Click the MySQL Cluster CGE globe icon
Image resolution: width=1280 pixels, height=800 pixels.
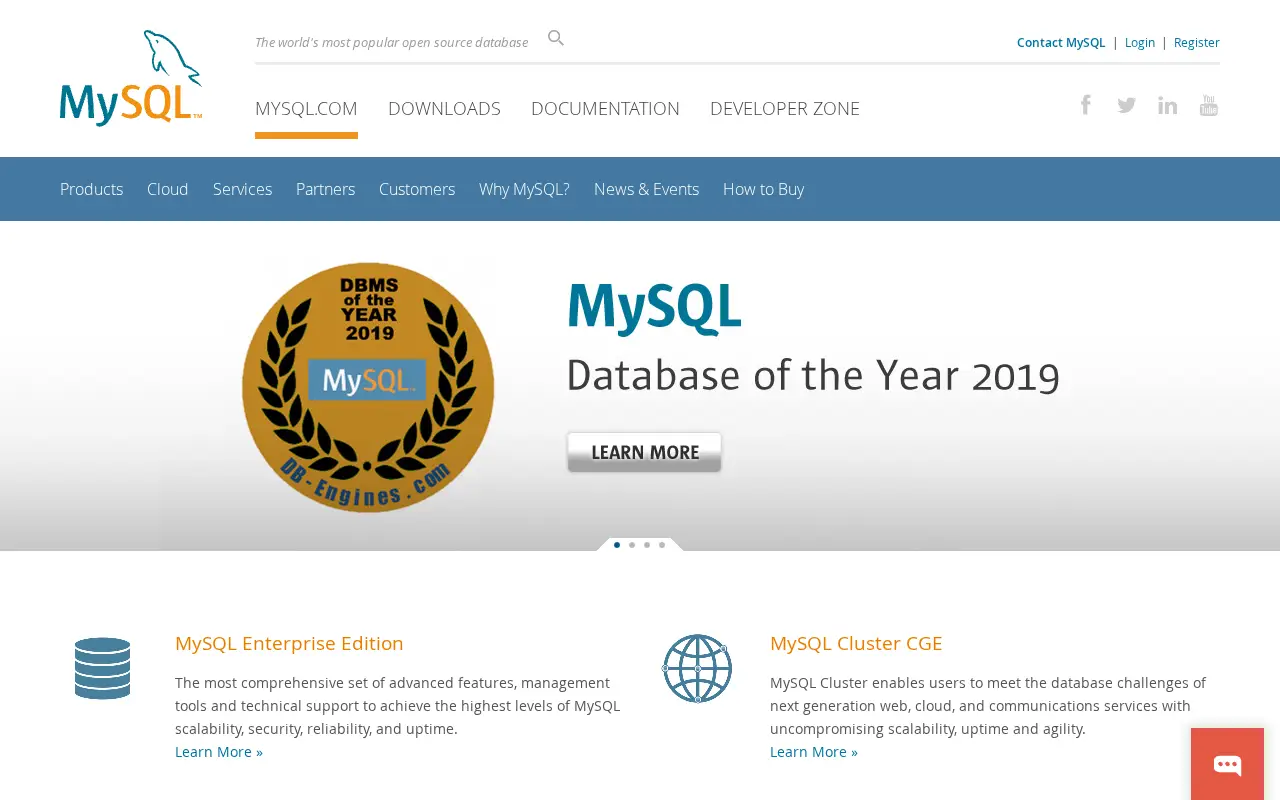pos(697,668)
